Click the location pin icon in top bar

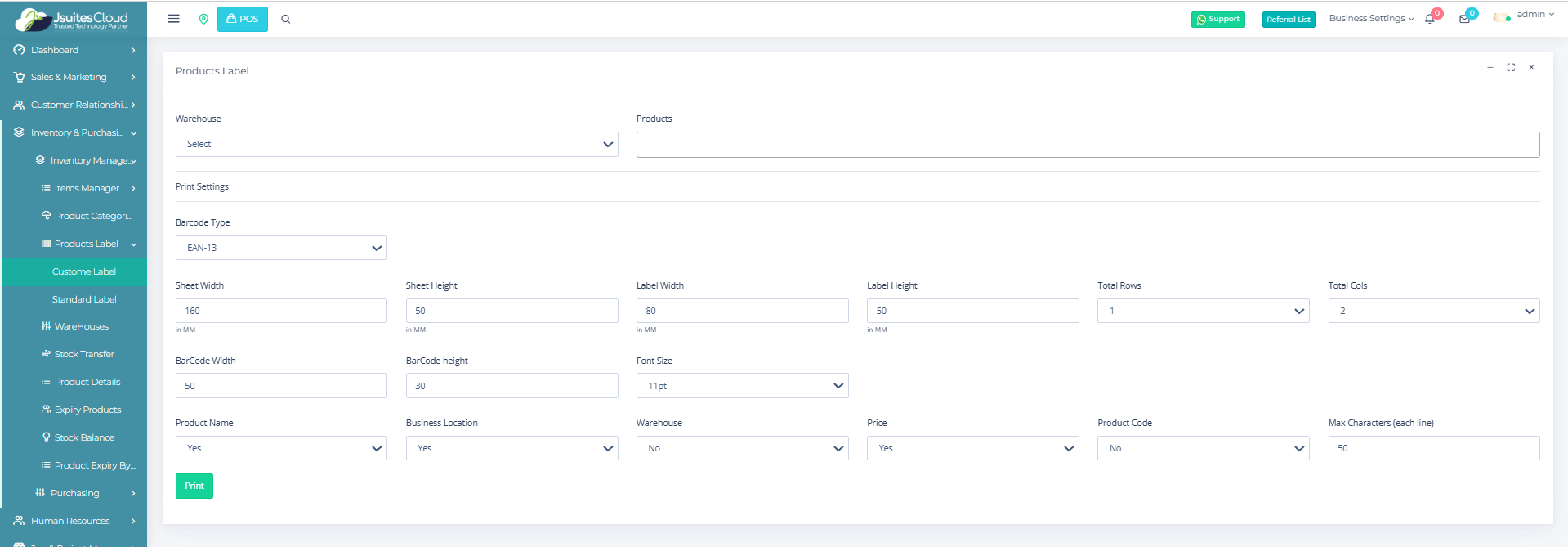(x=203, y=19)
